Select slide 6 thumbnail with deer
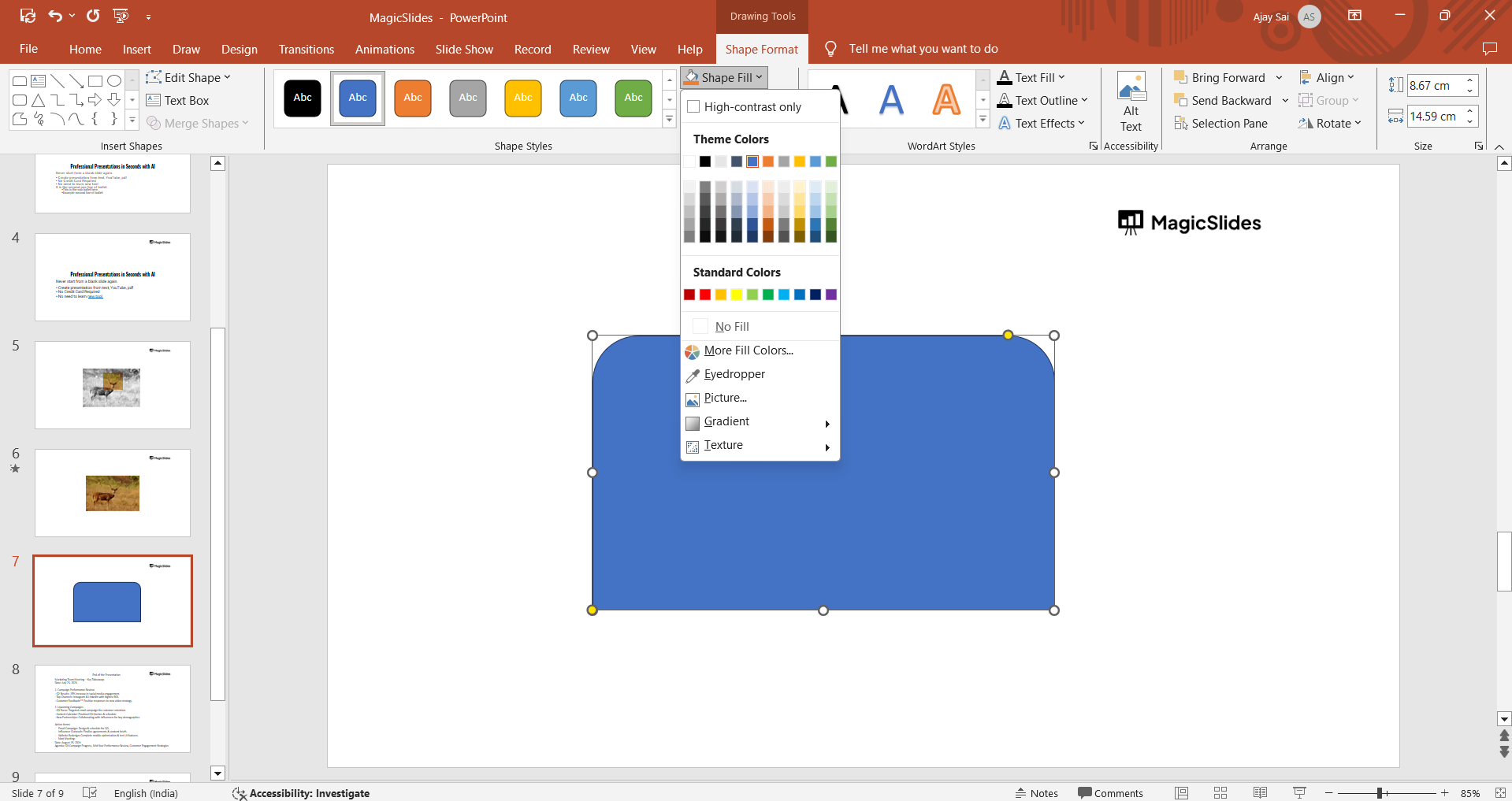This screenshot has width=1512, height=801. point(113,493)
